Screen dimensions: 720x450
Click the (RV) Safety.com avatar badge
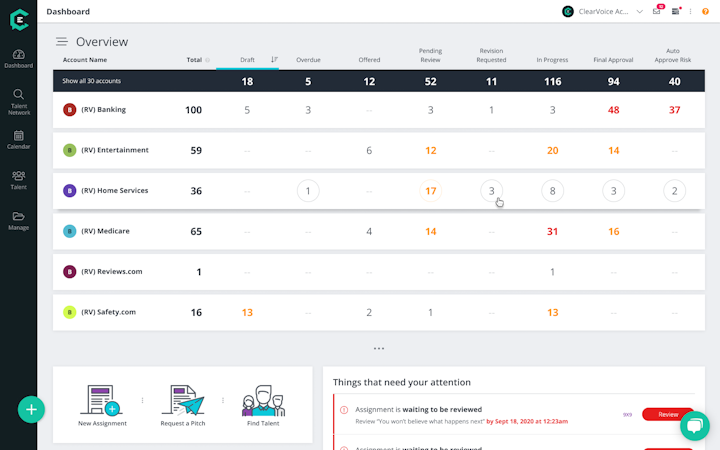tap(69, 312)
